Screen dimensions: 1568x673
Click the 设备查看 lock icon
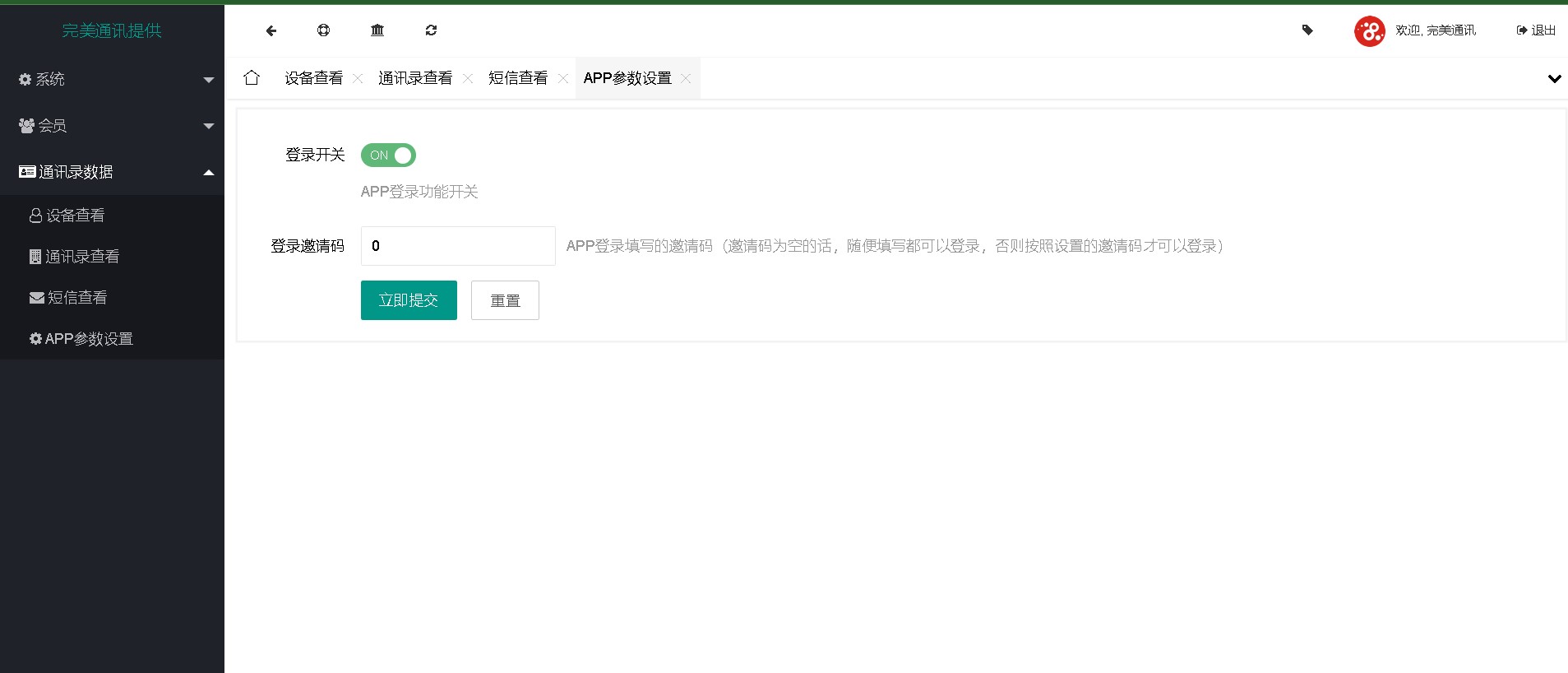pyautogui.click(x=35, y=216)
